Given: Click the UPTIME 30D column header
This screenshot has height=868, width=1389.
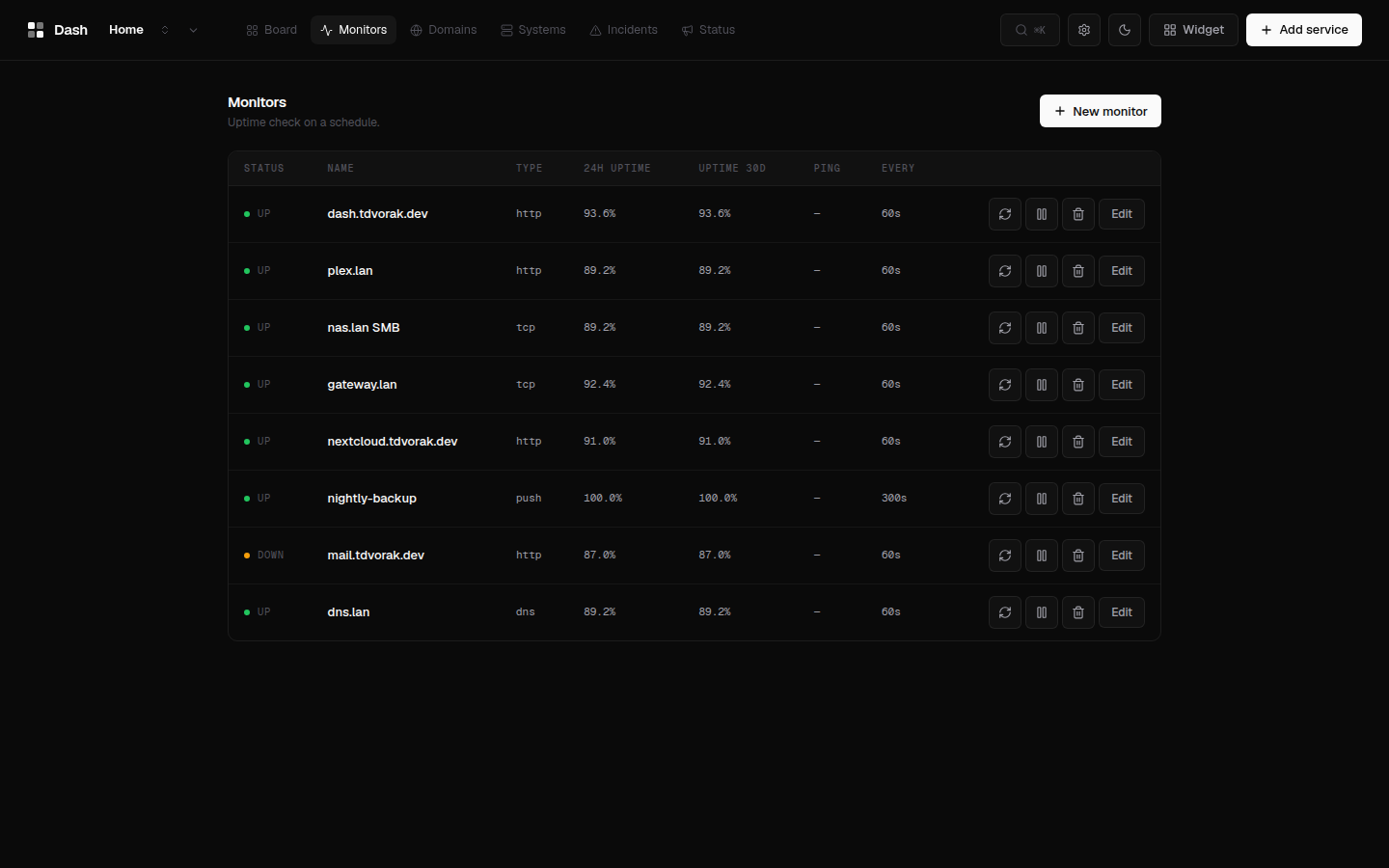Looking at the screenshot, I should coord(732,169).
